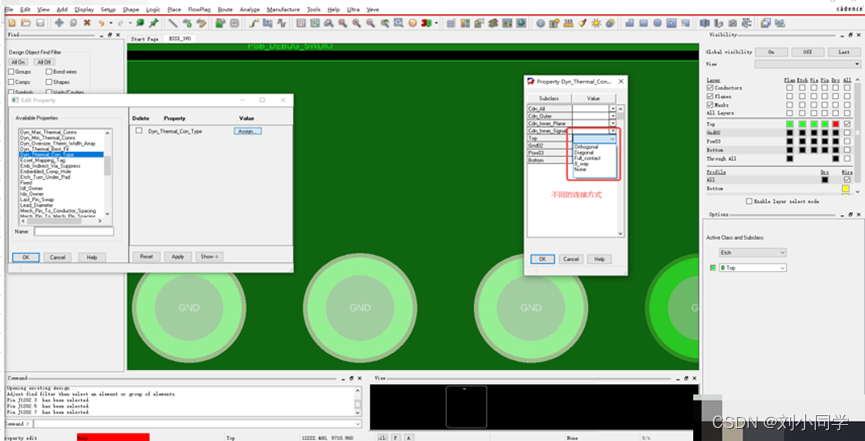Screen dimensions: 865x441
Task: Click the red X Delete toolbar icon
Action: [x=87, y=23]
